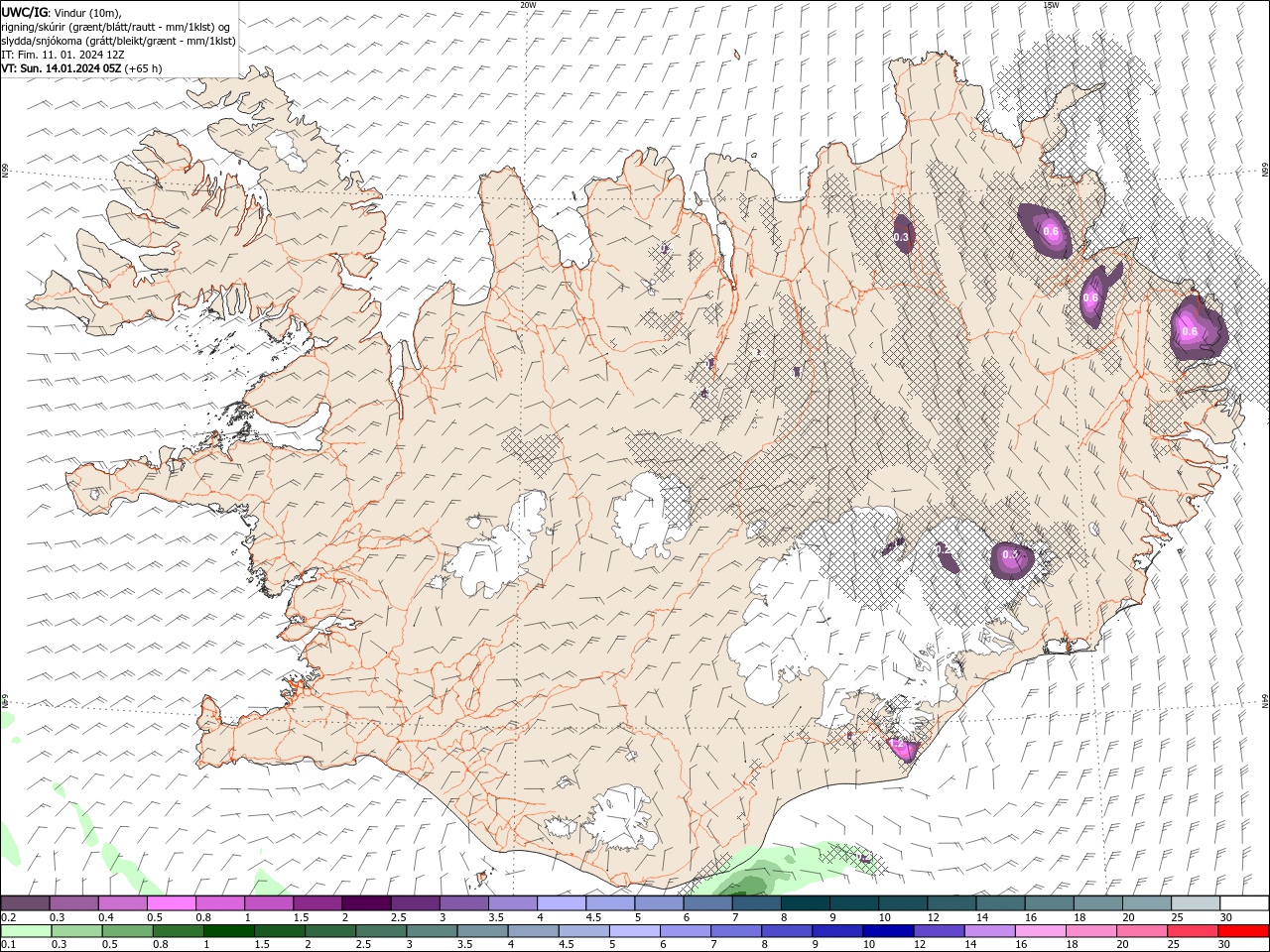Pick upper legend swatch between 0.2 and 0.3
The image size is (1270, 952).
pos(25,903)
